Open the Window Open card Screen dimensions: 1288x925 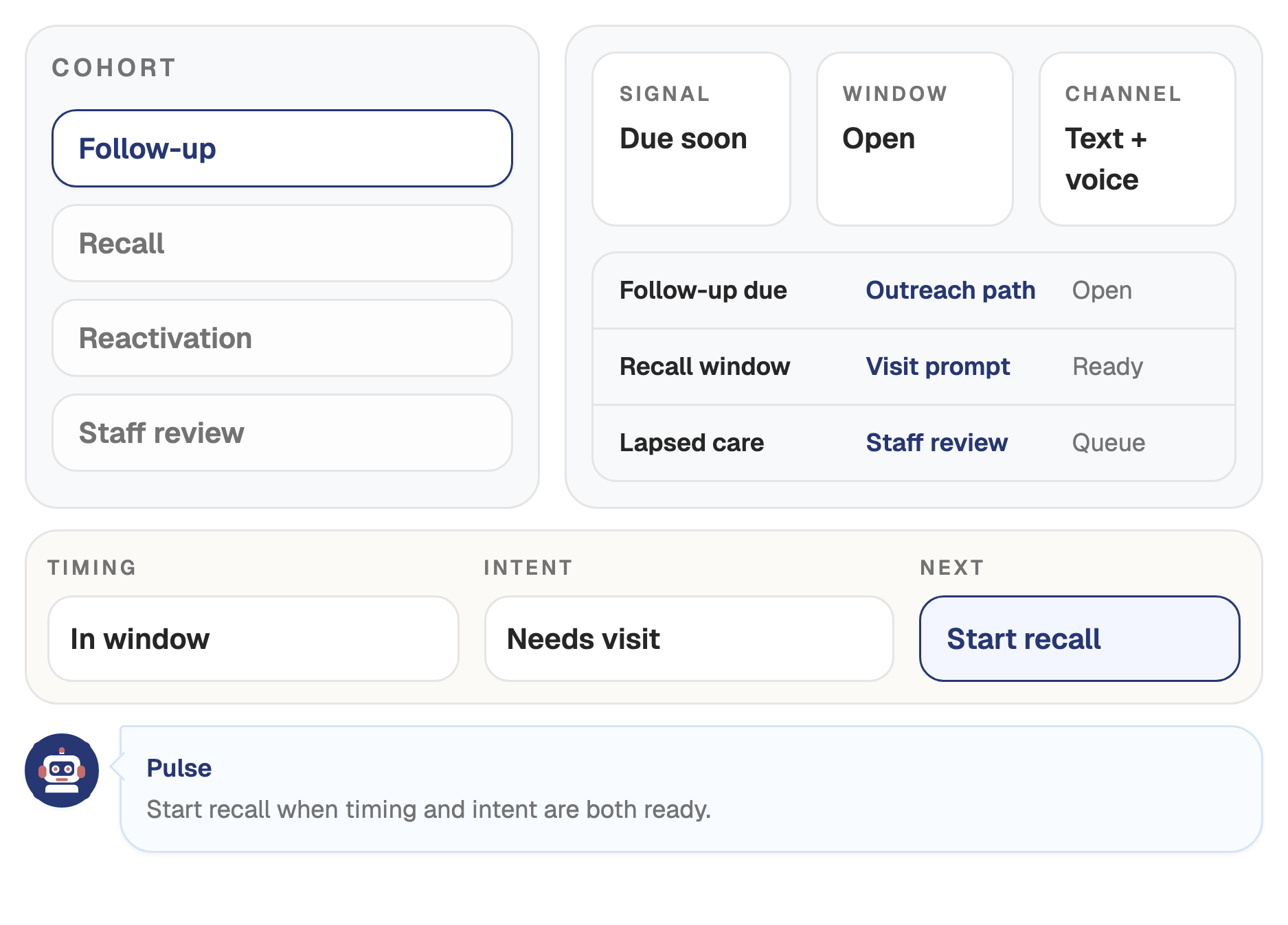pos(914,139)
